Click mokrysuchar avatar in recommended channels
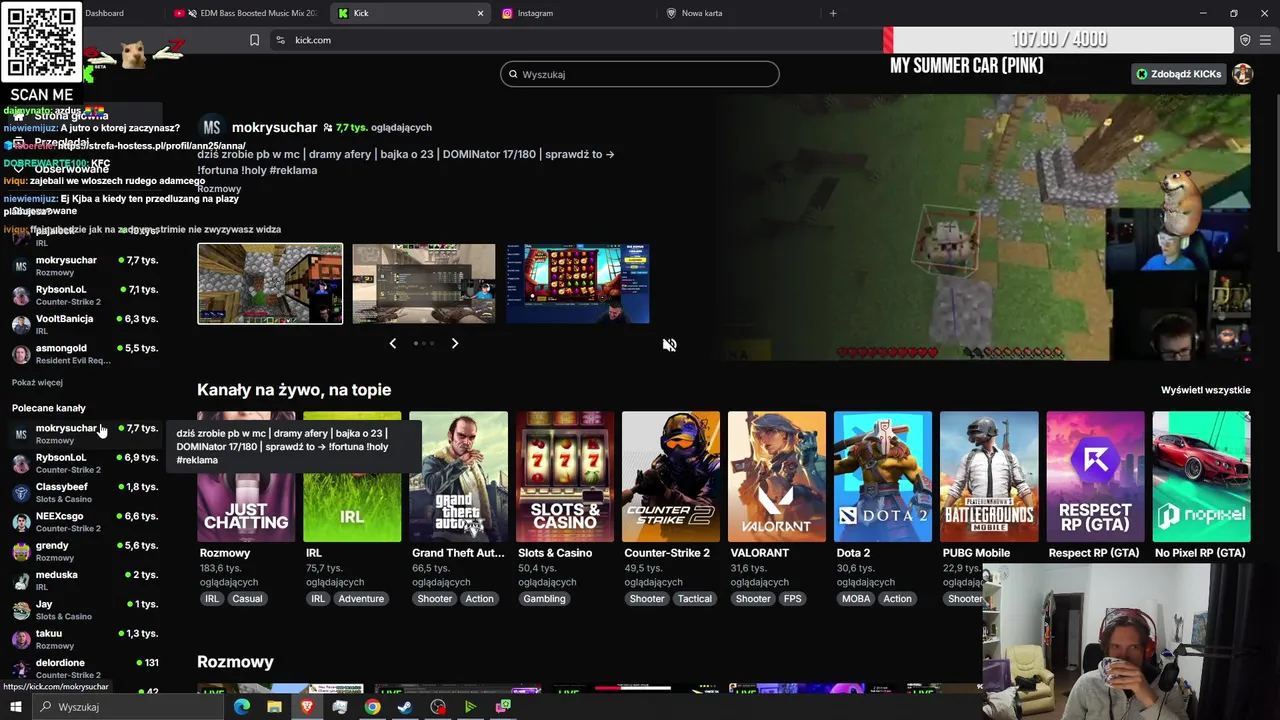Image resolution: width=1280 pixels, height=720 pixels. (x=21, y=434)
